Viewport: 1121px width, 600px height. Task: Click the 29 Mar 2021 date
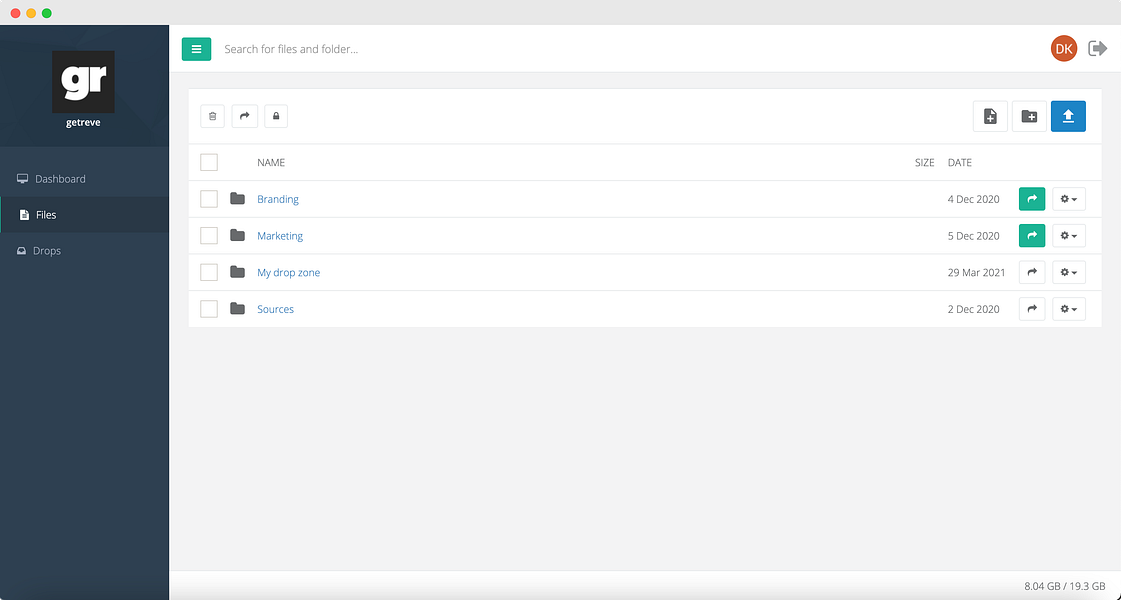[x=977, y=272]
